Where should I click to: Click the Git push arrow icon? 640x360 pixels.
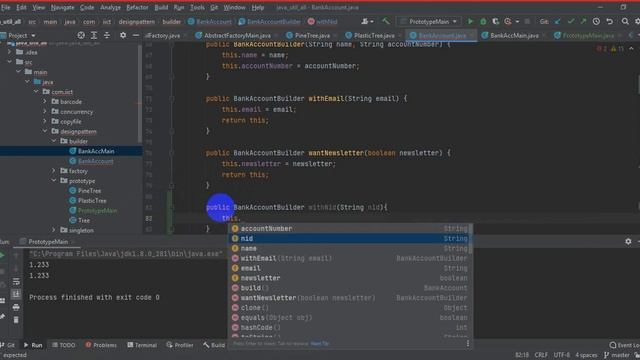tap(583, 22)
